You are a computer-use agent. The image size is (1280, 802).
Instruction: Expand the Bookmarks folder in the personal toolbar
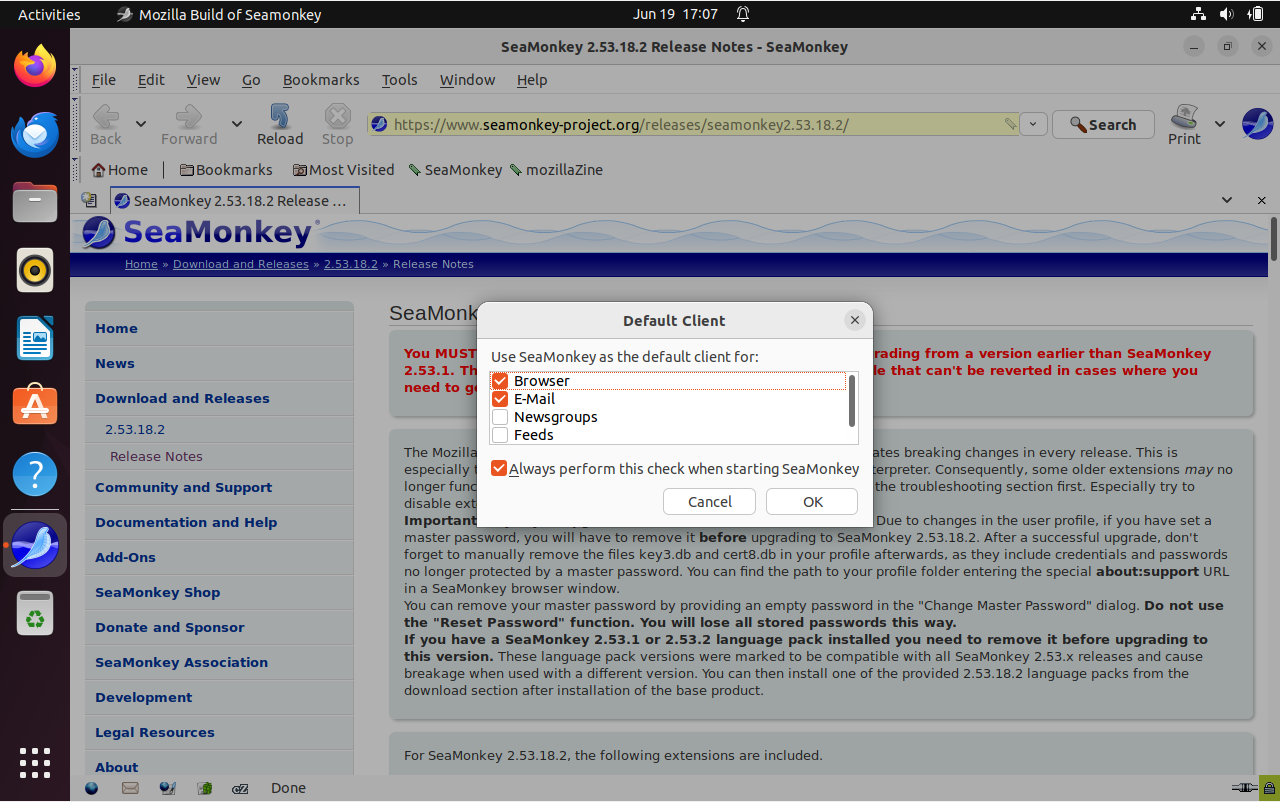(x=226, y=170)
